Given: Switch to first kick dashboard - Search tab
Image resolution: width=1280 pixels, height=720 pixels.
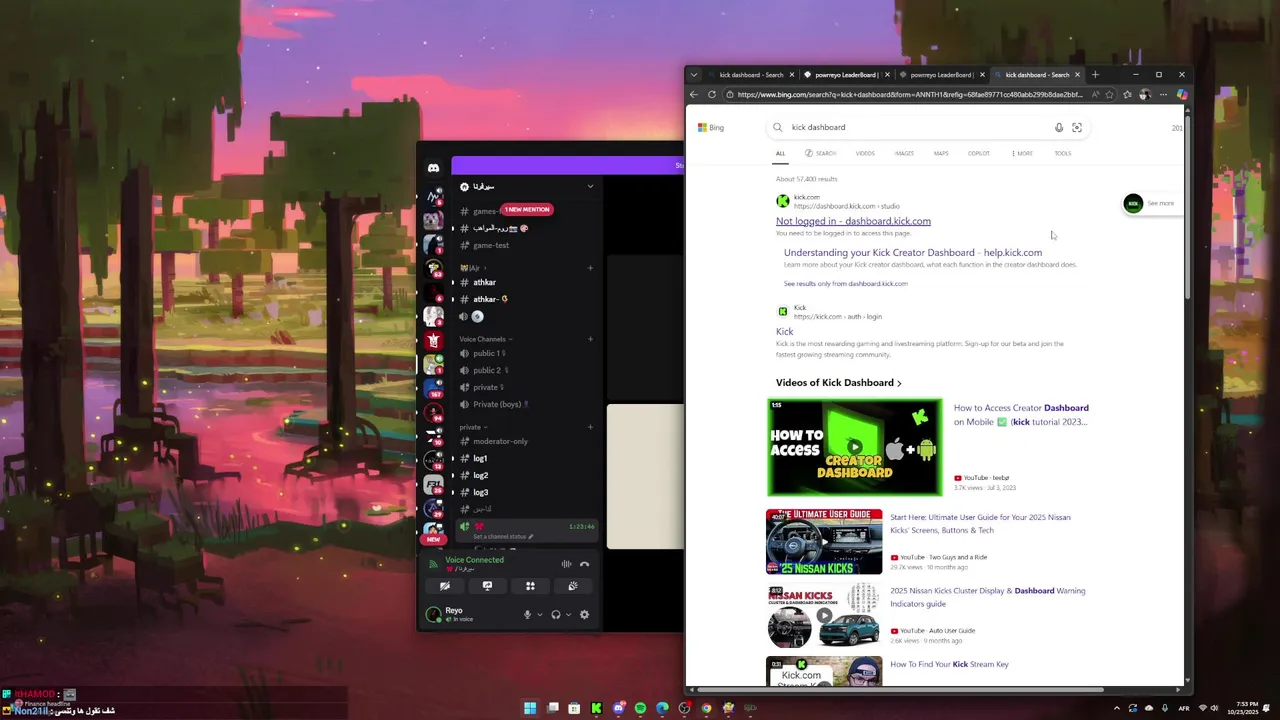Looking at the screenshot, I should 751,75.
